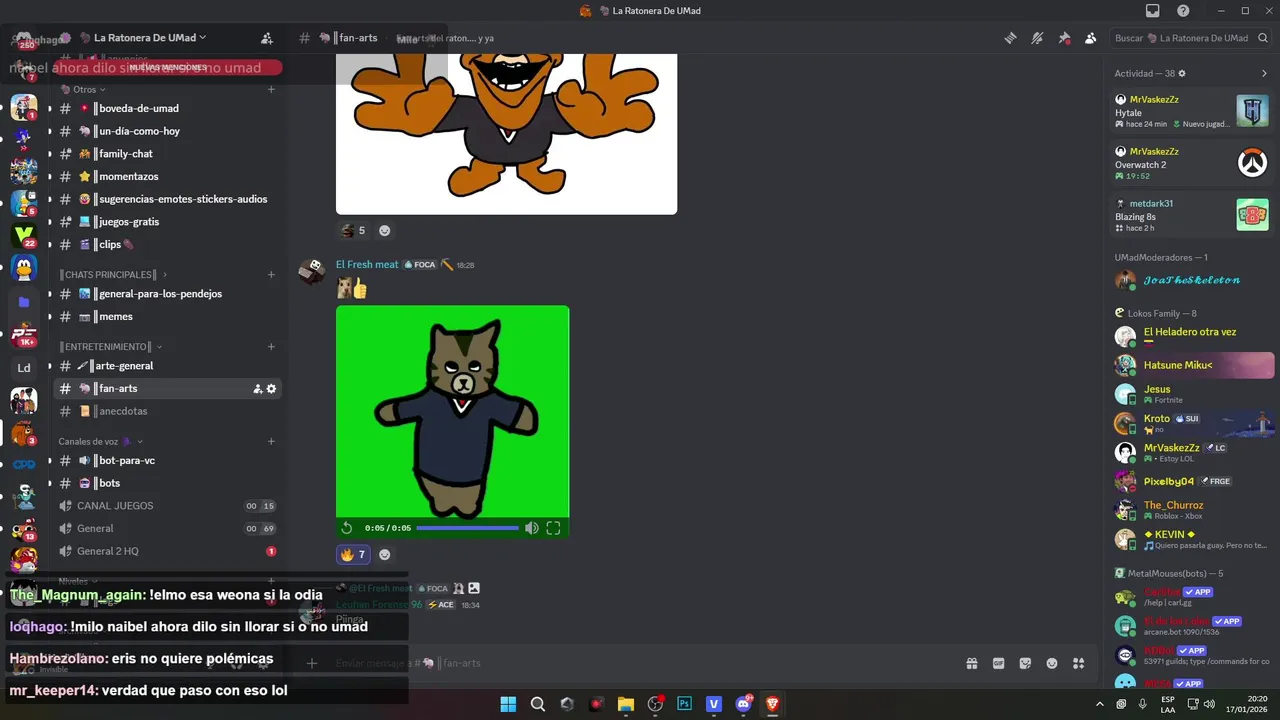The image size is (1280, 720).
Task: Send a gift icon in message bar
Action: [971, 663]
